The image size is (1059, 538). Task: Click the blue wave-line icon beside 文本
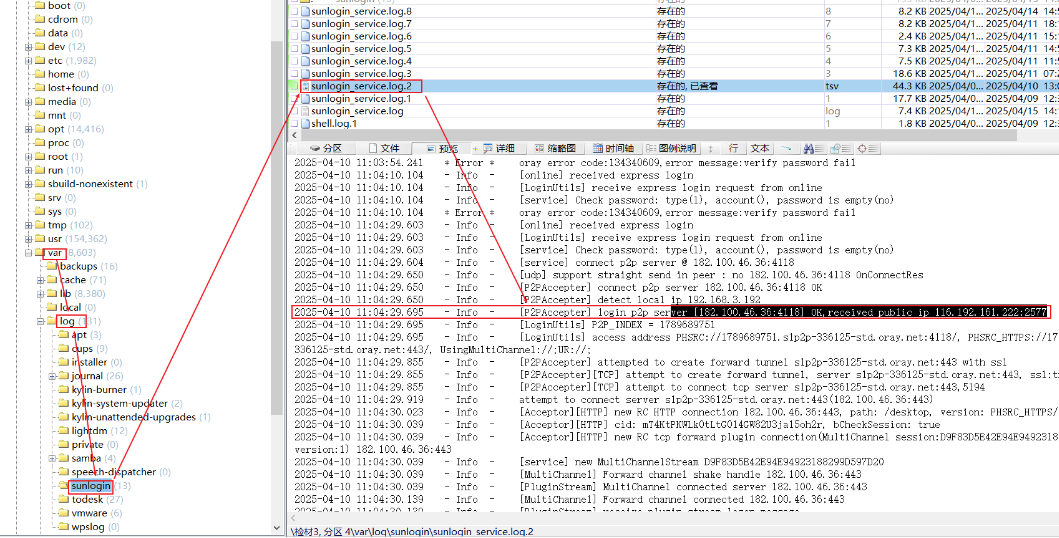786,149
